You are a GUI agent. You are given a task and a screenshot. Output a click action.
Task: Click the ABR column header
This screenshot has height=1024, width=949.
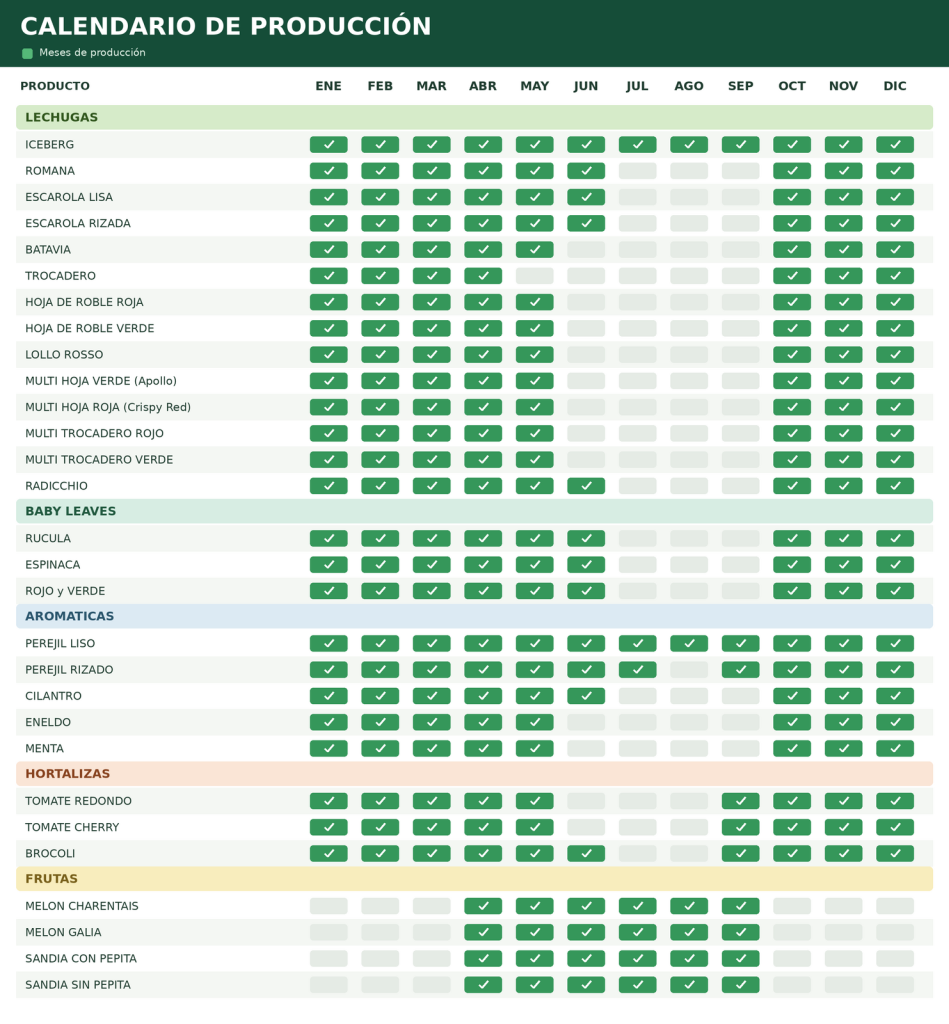point(483,86)
